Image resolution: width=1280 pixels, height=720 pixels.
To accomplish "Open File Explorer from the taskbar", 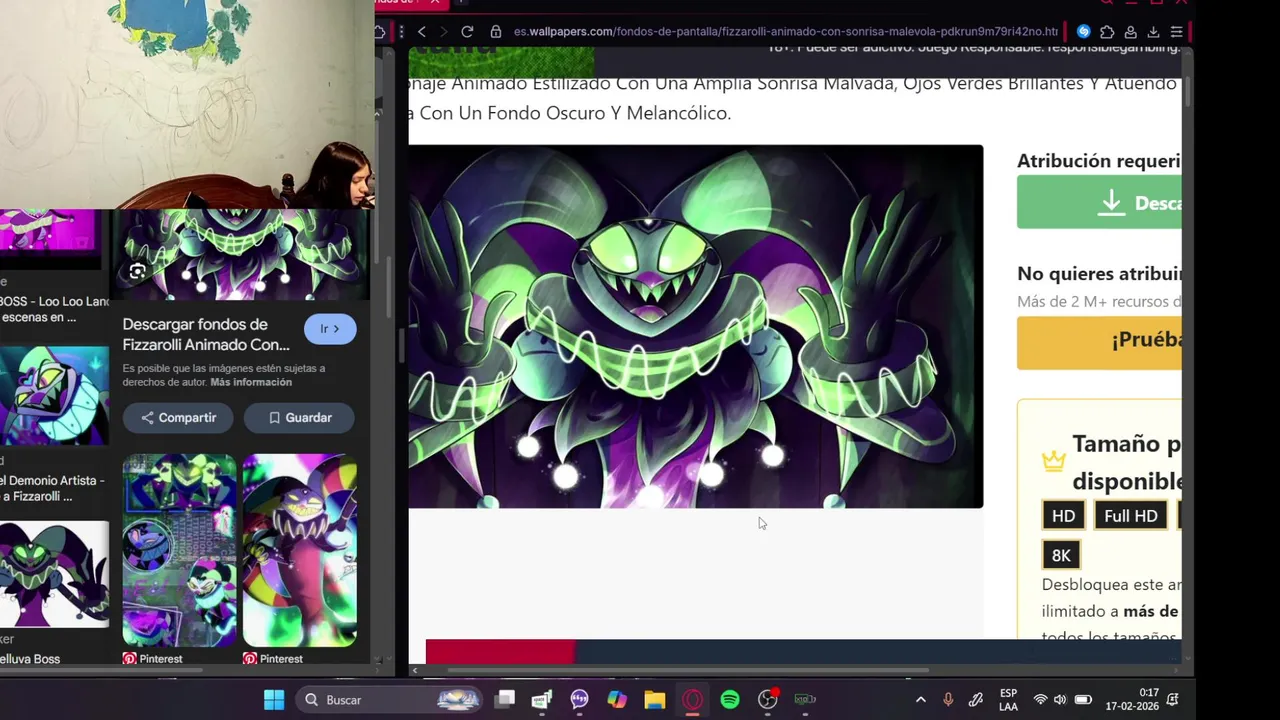I will (x=655, y=700).
